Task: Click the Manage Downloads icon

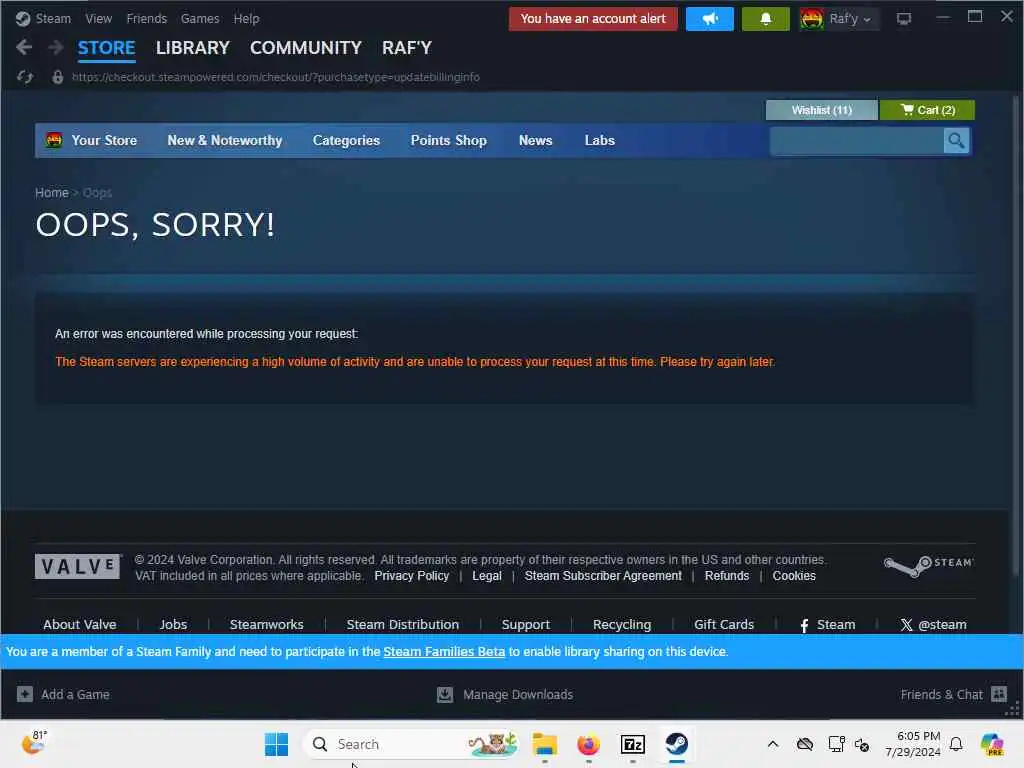Action: tap(445, 694)
